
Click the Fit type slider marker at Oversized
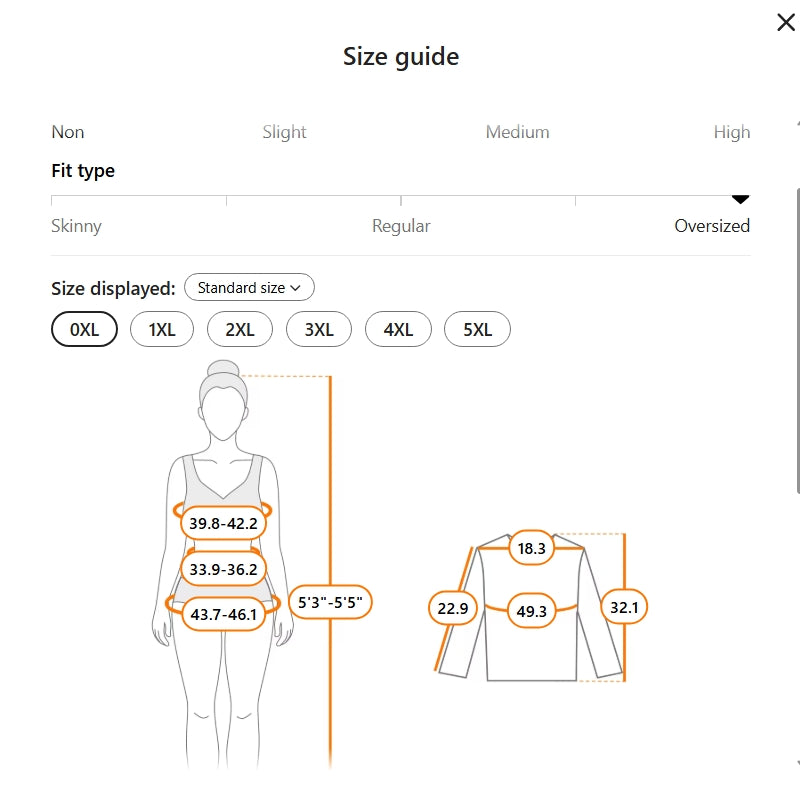tap(740, 199)
